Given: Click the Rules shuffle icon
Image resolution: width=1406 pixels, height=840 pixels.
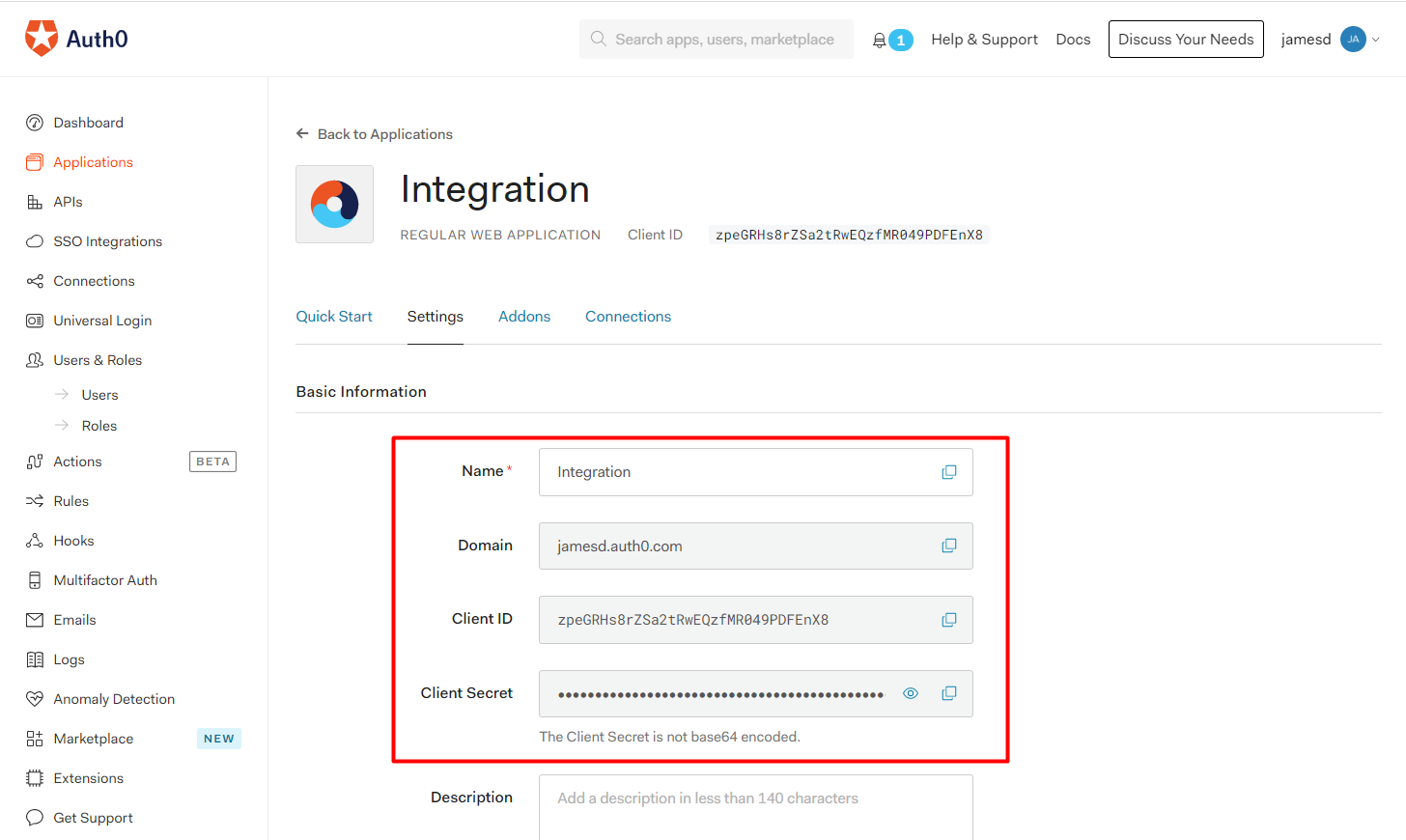Looking at the screenshot, I should click(x=35, y=501).
